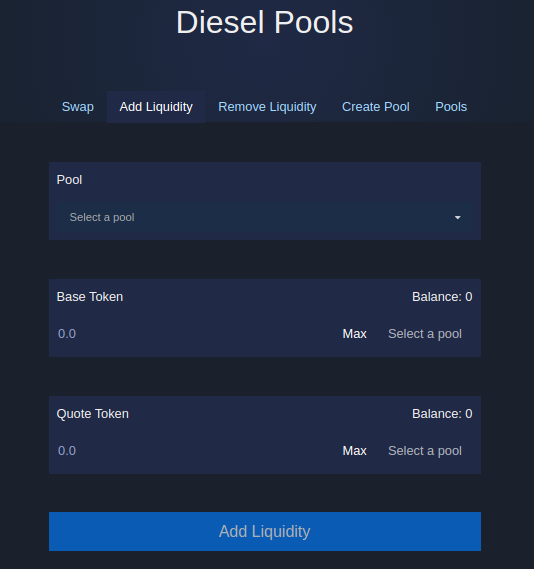Open the 'Select a pool' dropdown field
This screenshot has width=534, height=569.
(x=265, y=217)
